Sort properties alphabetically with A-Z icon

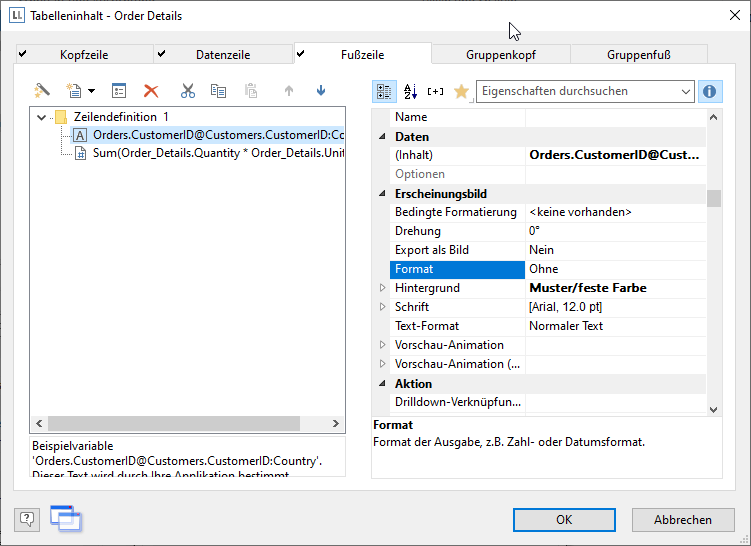[x=410, y=91]
